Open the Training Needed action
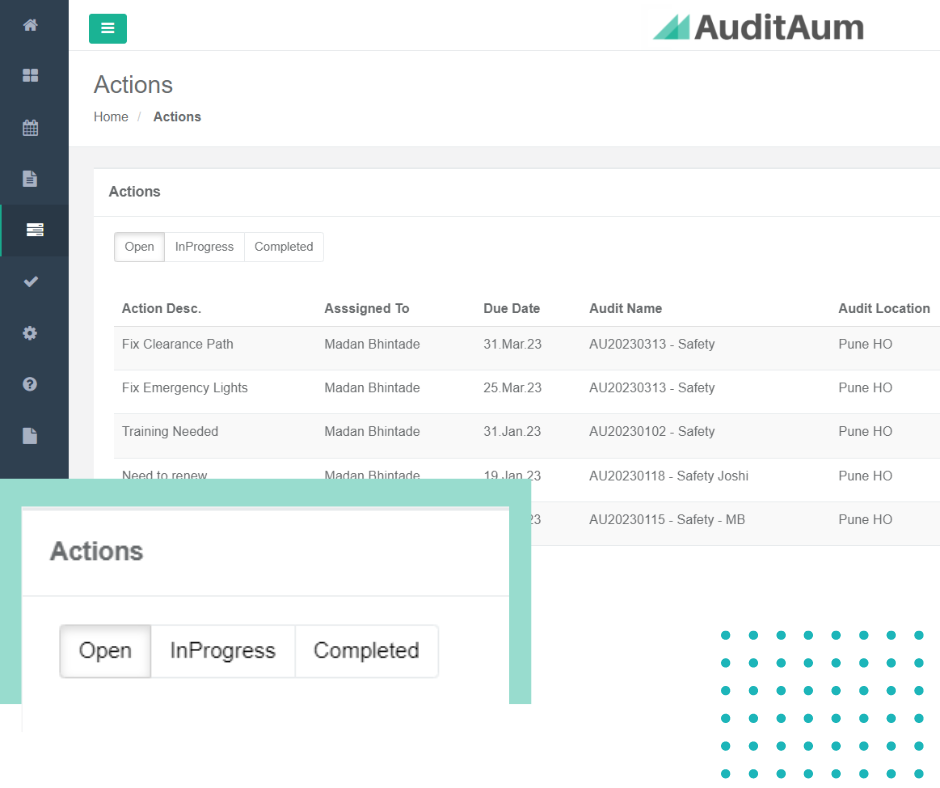The width and height of the screenshot is (940, 788). 170,432
